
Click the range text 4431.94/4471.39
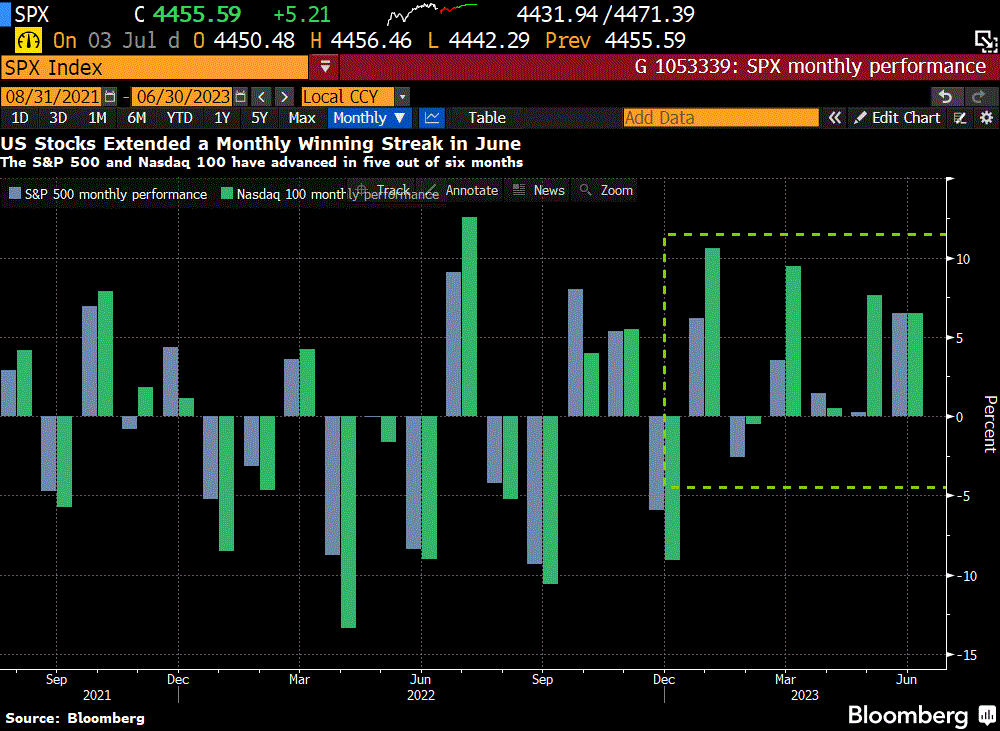(605, 14)
